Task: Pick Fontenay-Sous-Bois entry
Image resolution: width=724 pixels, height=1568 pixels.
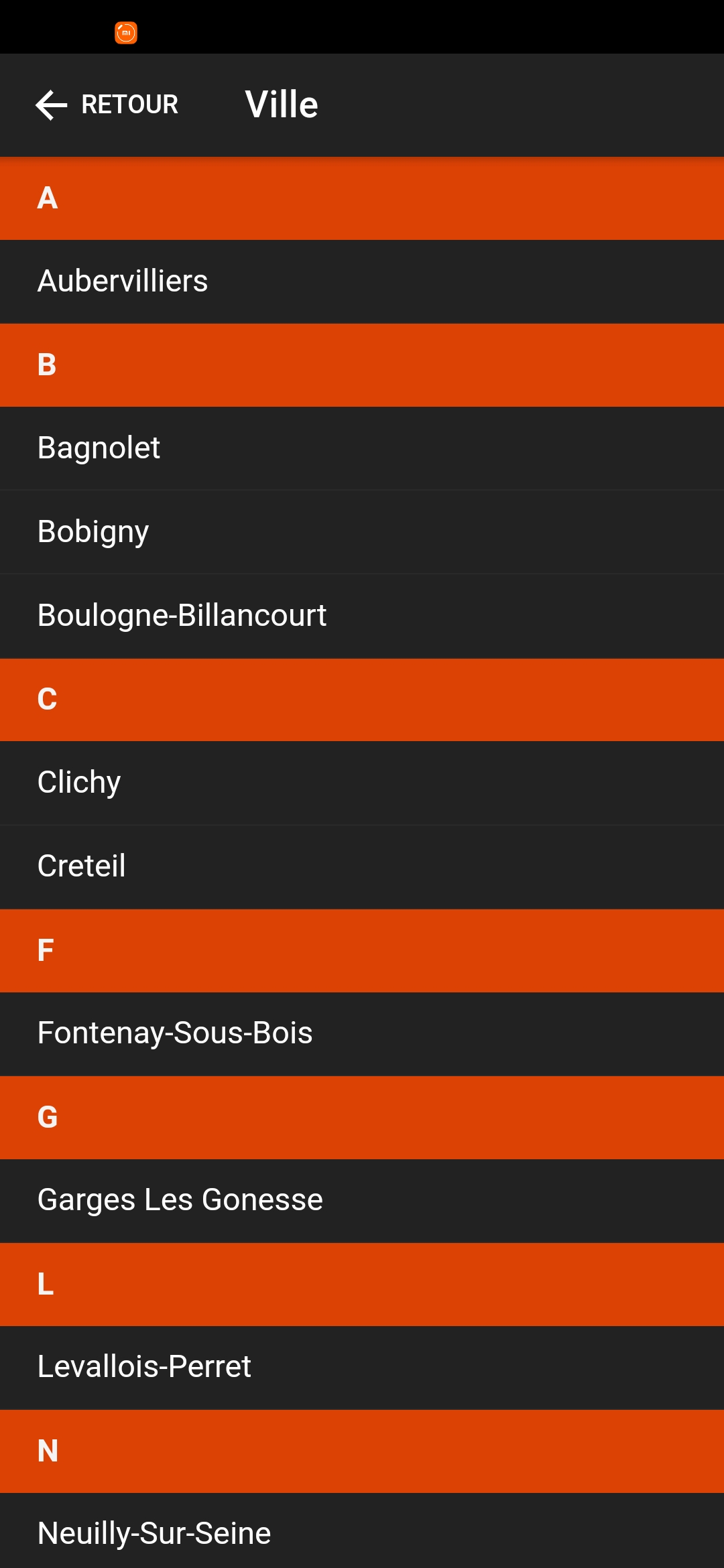Action: pos(362,1034)
